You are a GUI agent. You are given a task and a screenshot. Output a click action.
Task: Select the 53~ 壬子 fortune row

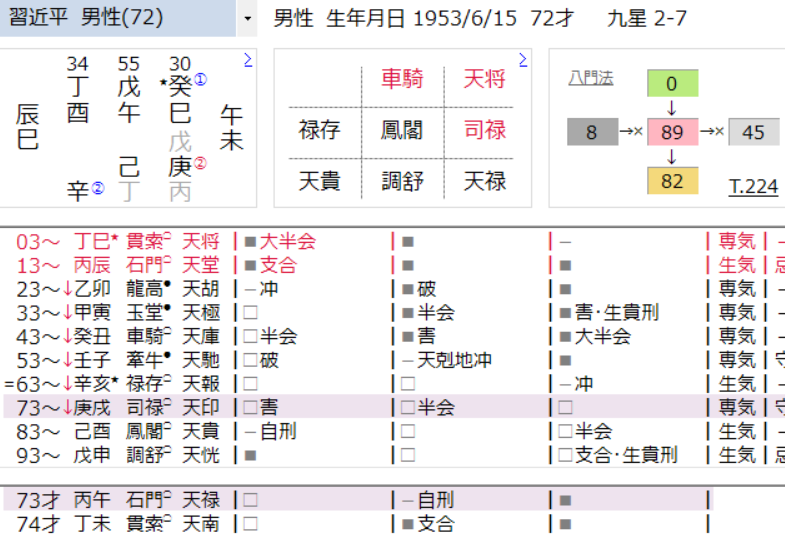[394, 360]
